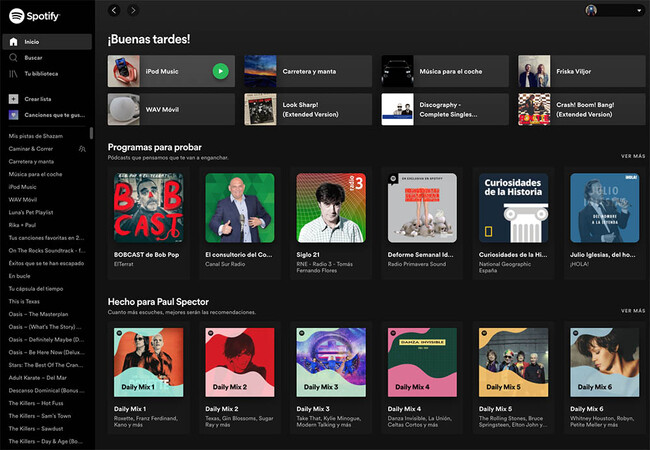The width and height of the screenshot is (650, 450).
Task: Open the Siglo 21 podcast cover
Action: (331, 208)
